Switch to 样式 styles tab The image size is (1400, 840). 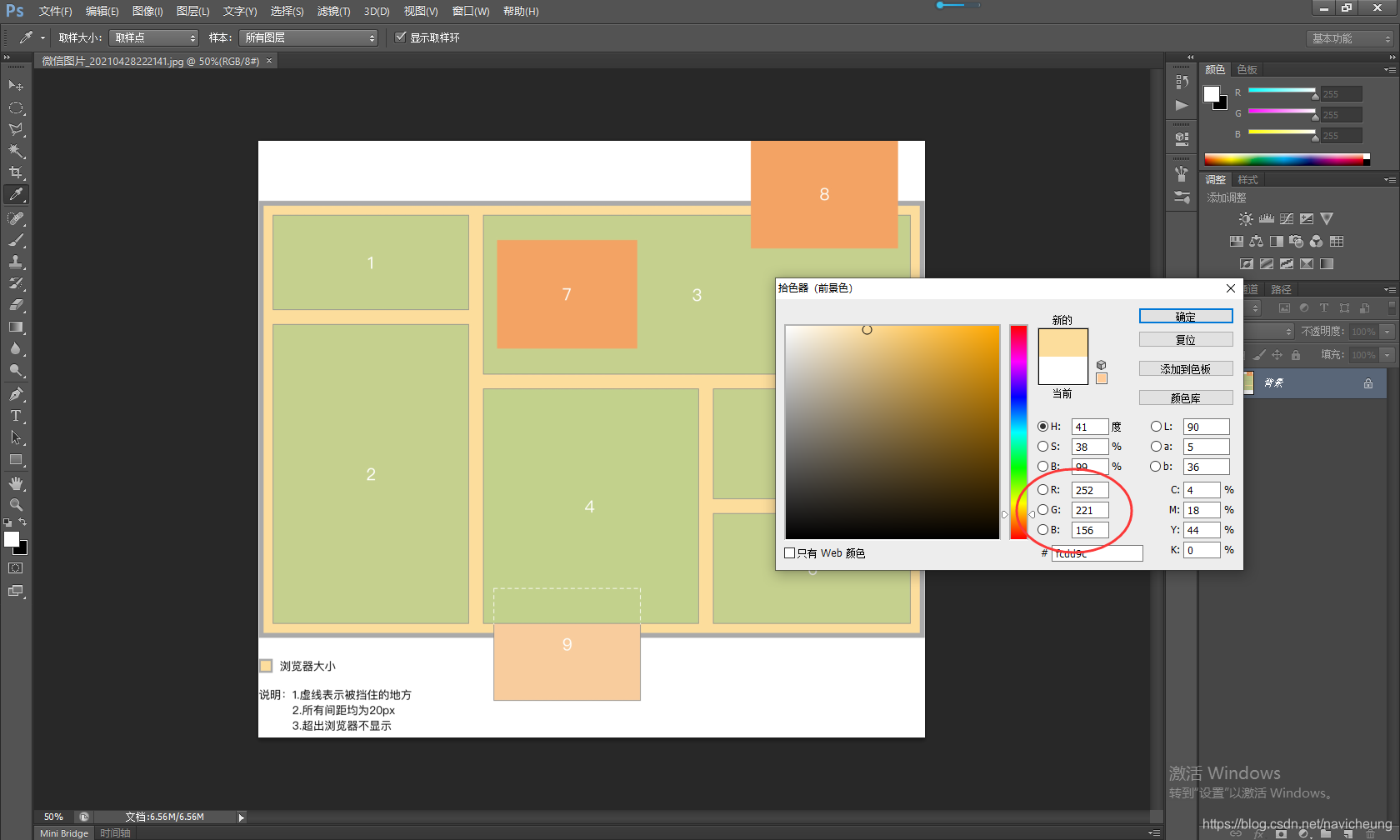point(1247,179)
